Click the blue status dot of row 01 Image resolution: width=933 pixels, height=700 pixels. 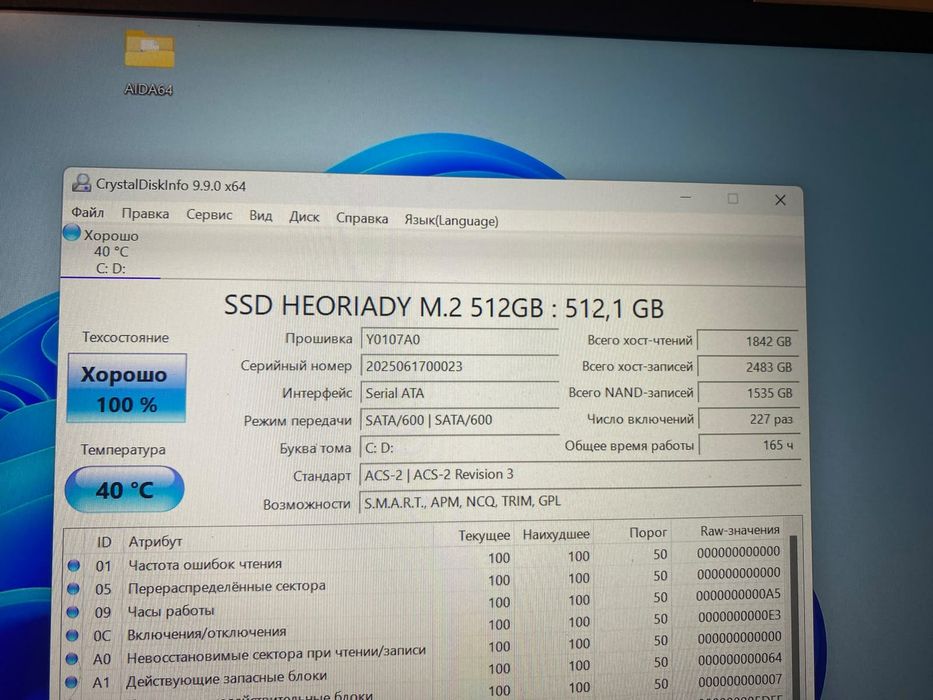click(74, 565)
